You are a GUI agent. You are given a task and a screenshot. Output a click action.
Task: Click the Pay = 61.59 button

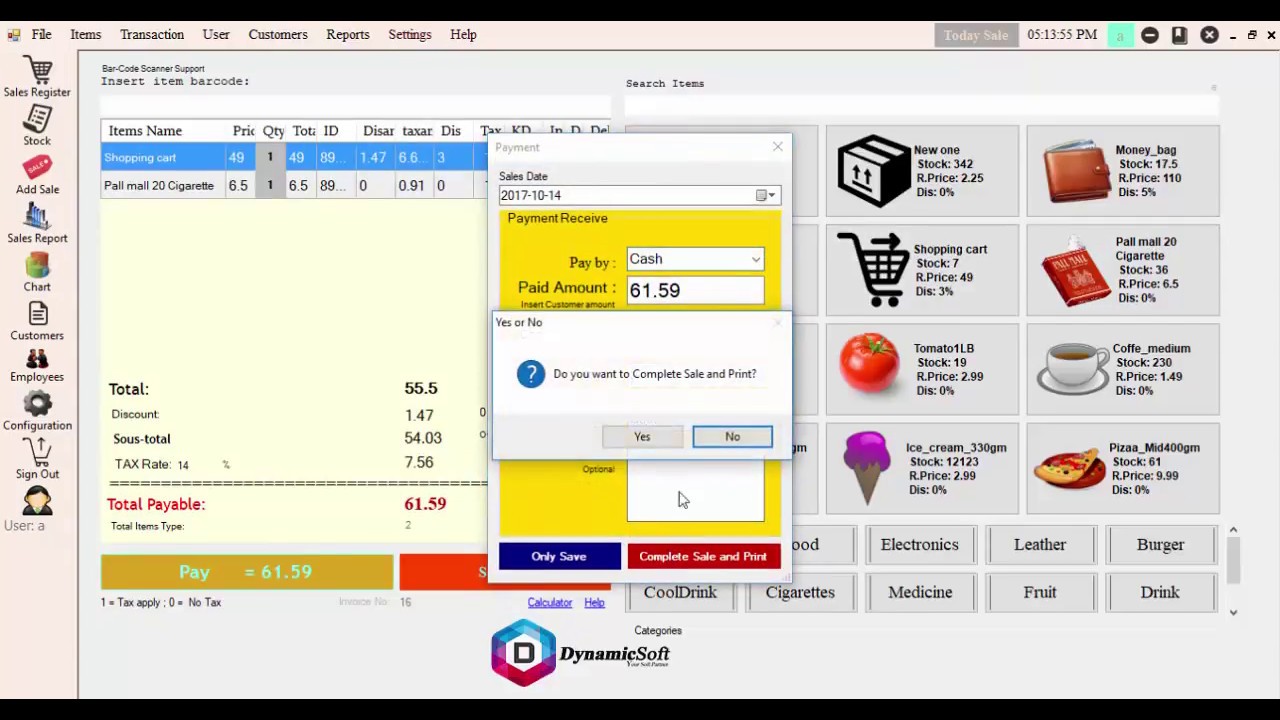tap(246, 572)
